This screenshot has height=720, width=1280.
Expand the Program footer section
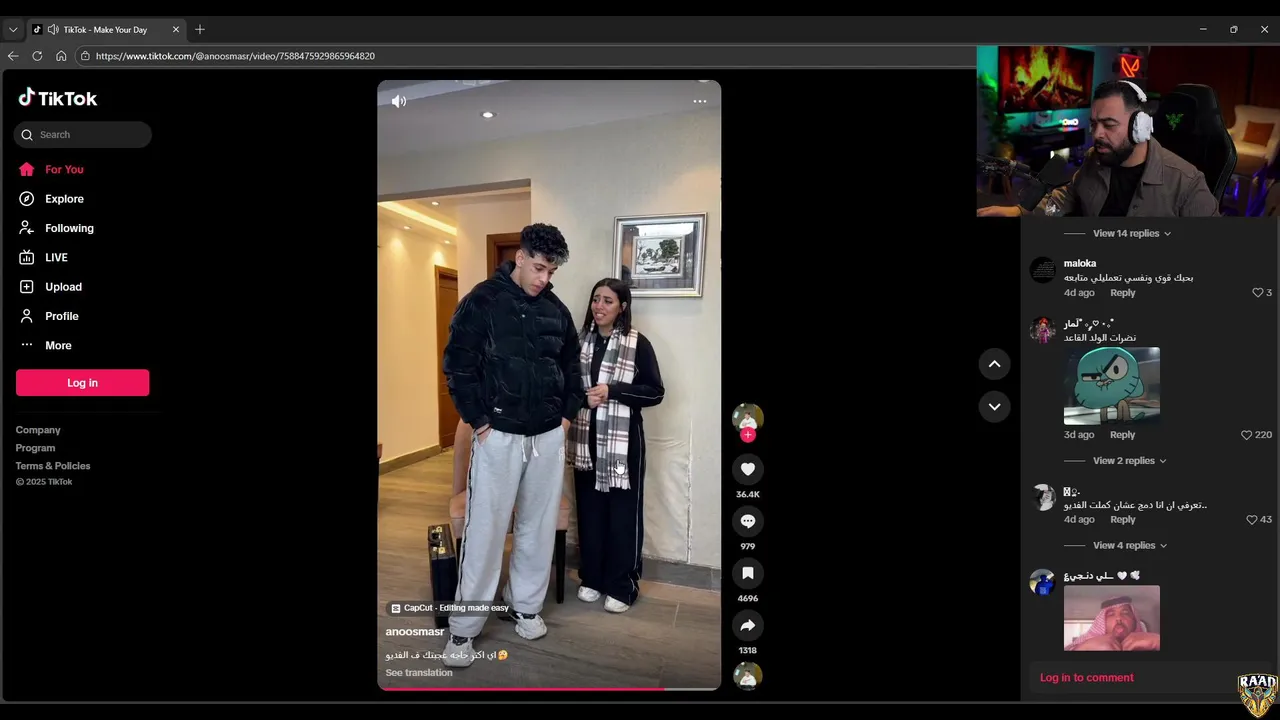(x=35, y=448)
